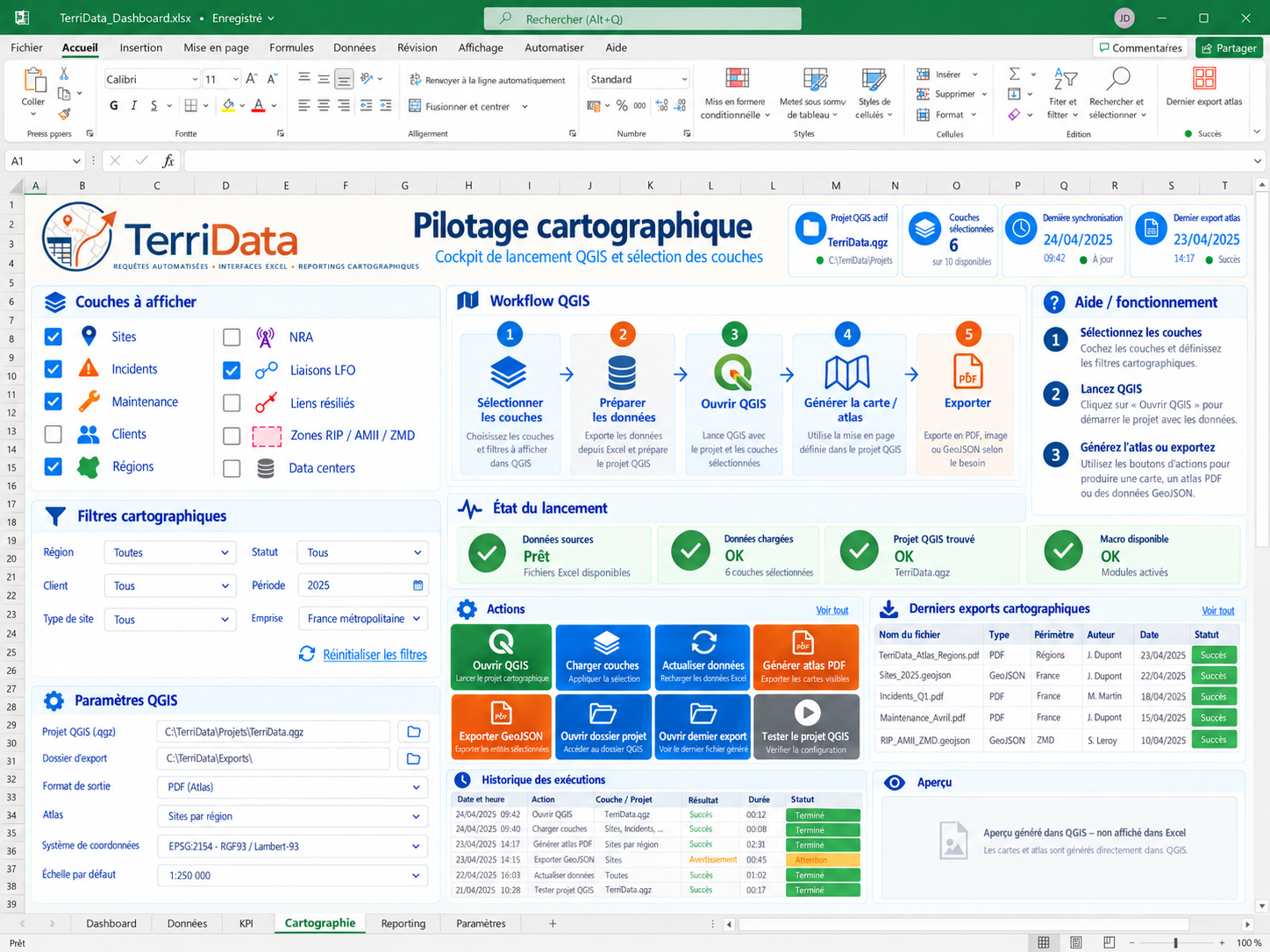
Task: Open the Dashboard sheet tab
Action: (111, 923)
